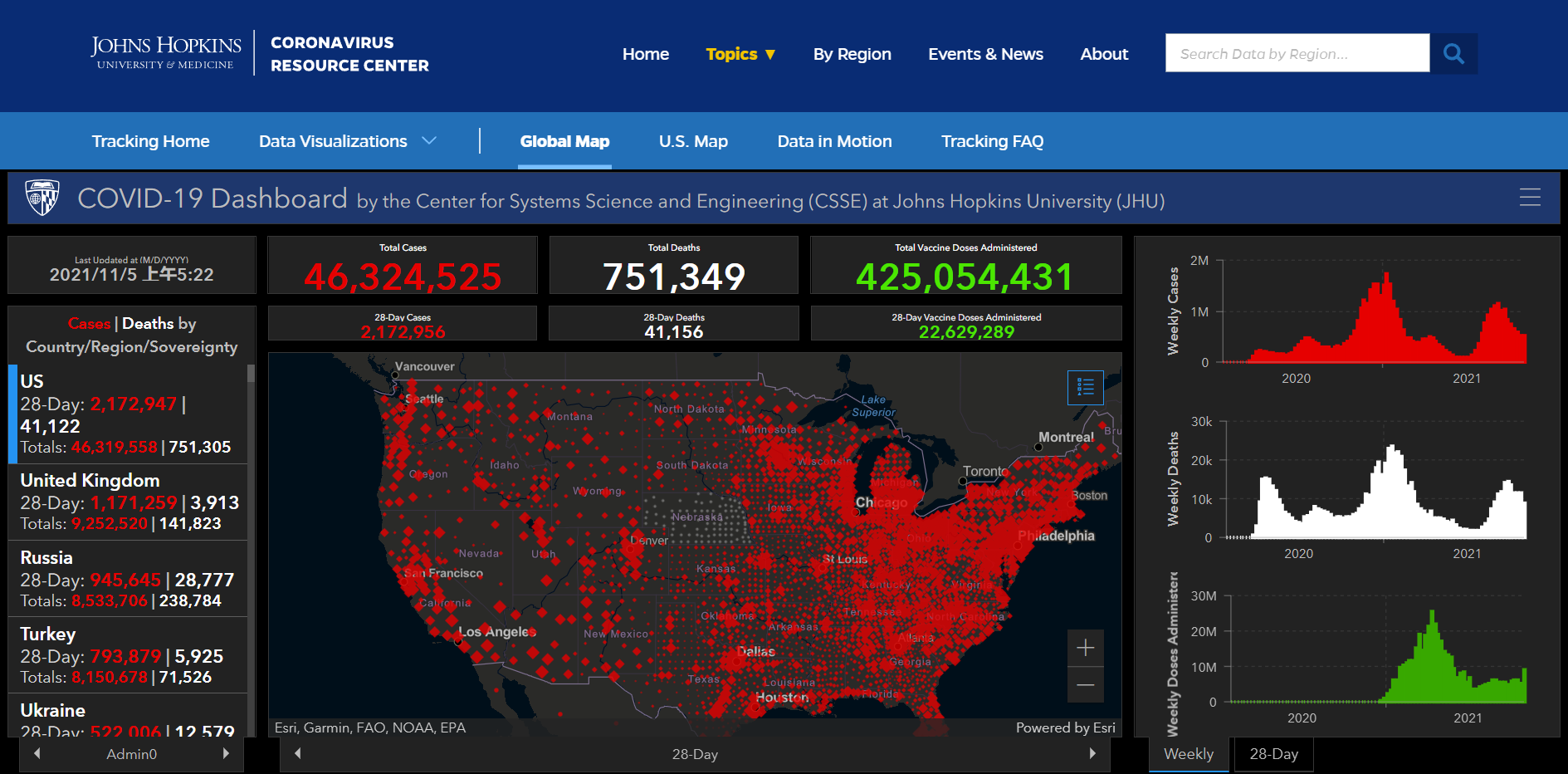The height and width of the screenshot is (774, 1568).
Task: Open Coronavirus Resource Center link
Action: [x=349, y=54]
